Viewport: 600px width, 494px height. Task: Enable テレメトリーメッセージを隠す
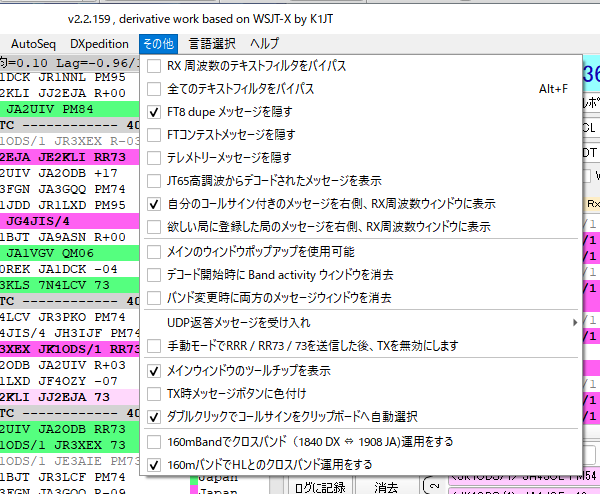point(361,158)
